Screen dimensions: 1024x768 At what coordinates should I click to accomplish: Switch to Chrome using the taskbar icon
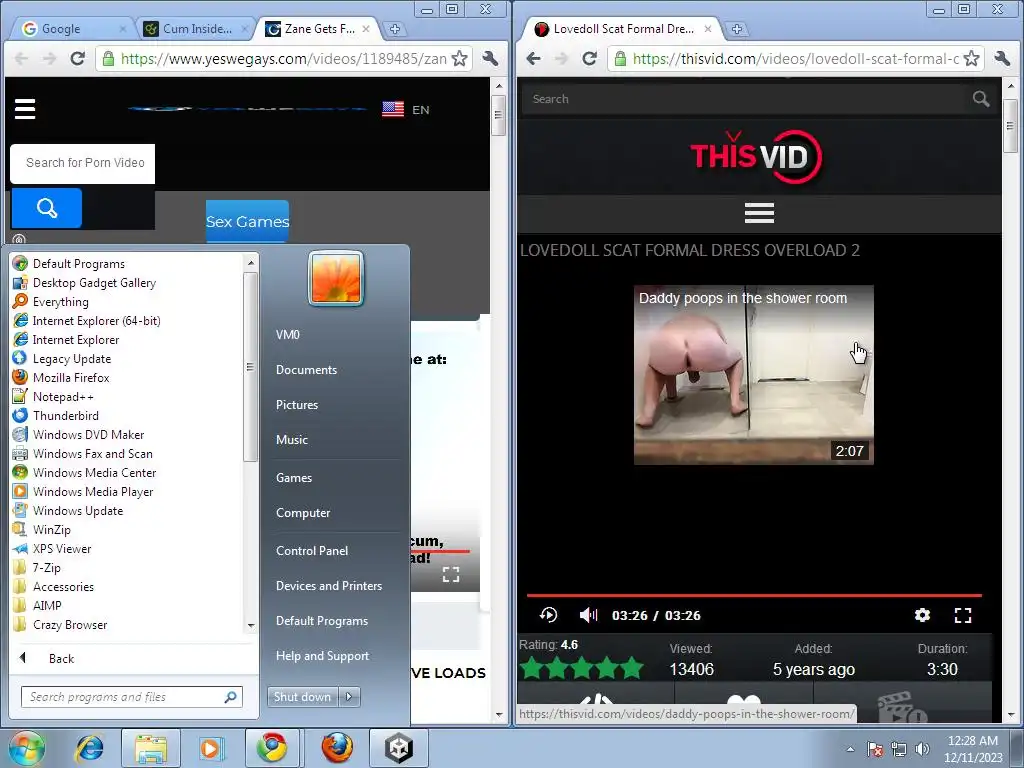point(272,748)
